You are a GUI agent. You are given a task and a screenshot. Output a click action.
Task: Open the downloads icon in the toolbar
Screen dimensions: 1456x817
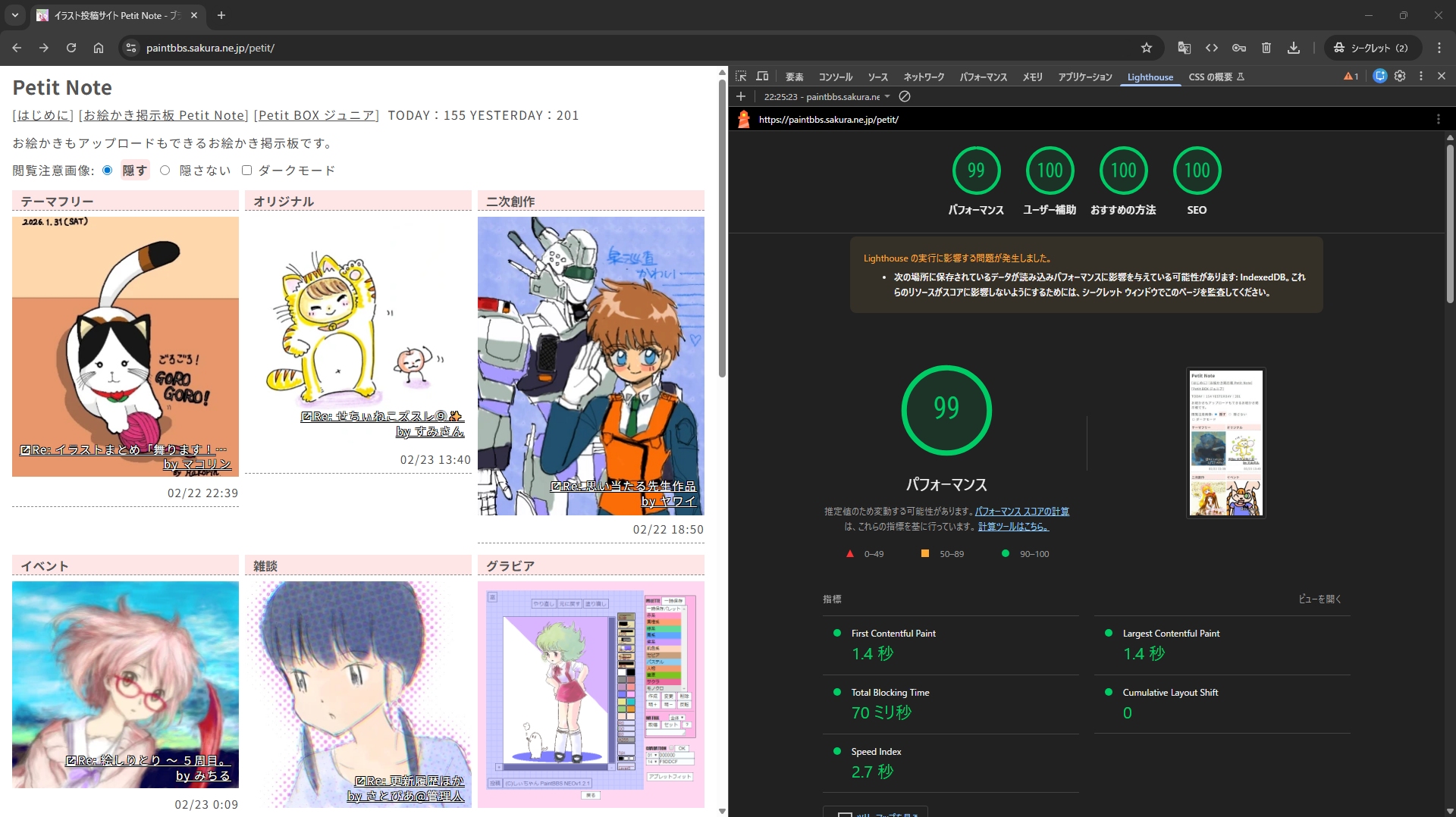(x=1293, y=48)
